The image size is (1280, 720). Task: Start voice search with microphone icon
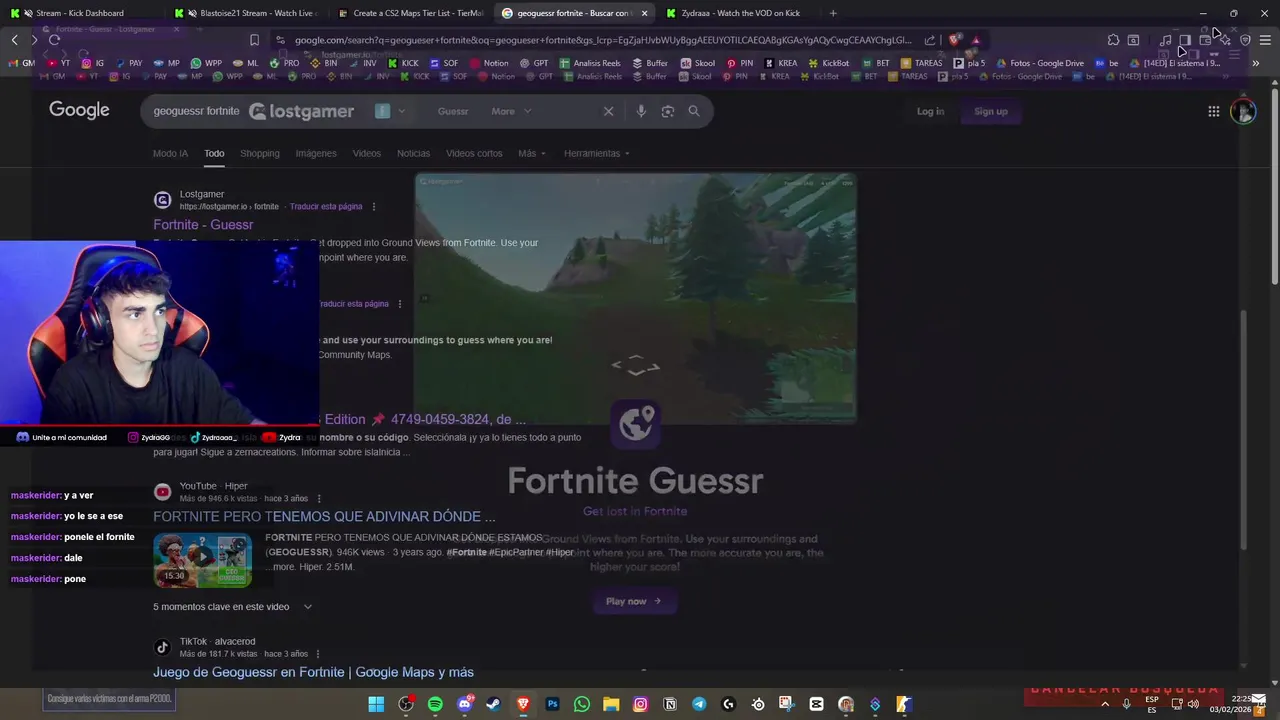[x=641, y=111]
